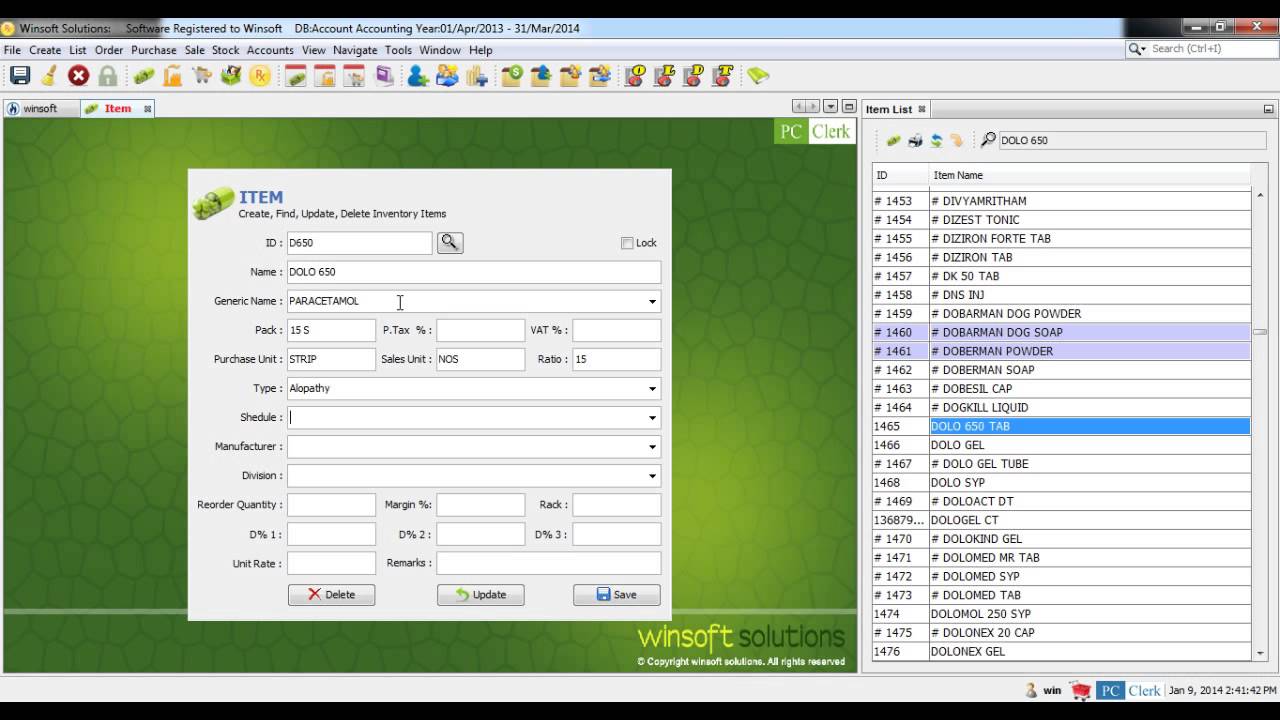Click the gray padlock toolbar icon
Screen dimensions: 1280x720
pyautogui.click(x=107, y=75)
